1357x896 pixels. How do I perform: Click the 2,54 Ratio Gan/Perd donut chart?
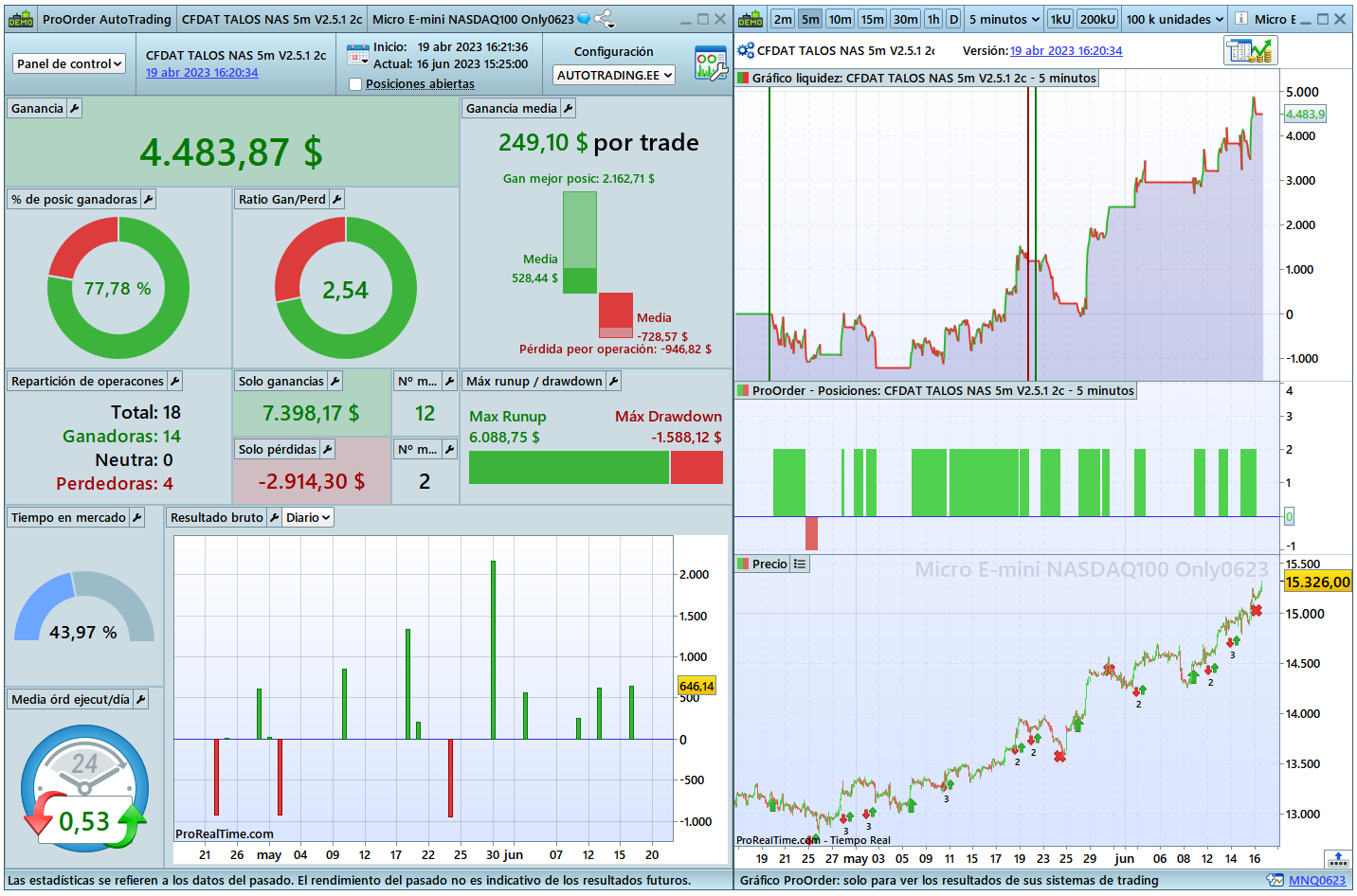point(346,288)
